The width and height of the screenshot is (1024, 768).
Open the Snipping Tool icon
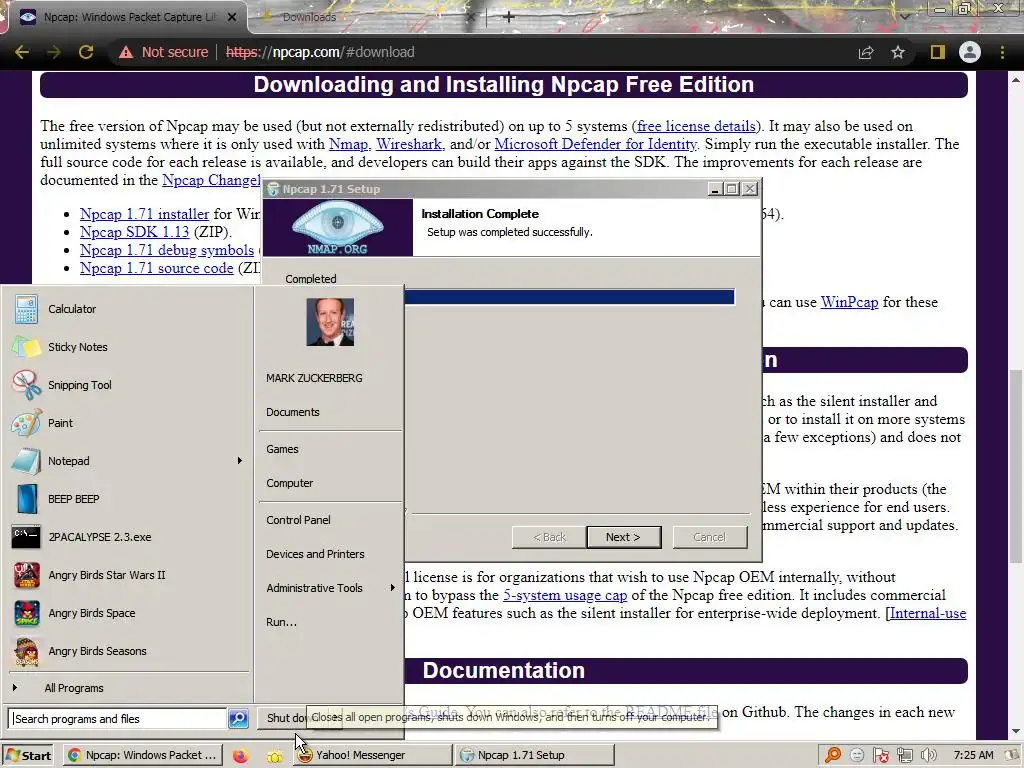coord(26,385)
